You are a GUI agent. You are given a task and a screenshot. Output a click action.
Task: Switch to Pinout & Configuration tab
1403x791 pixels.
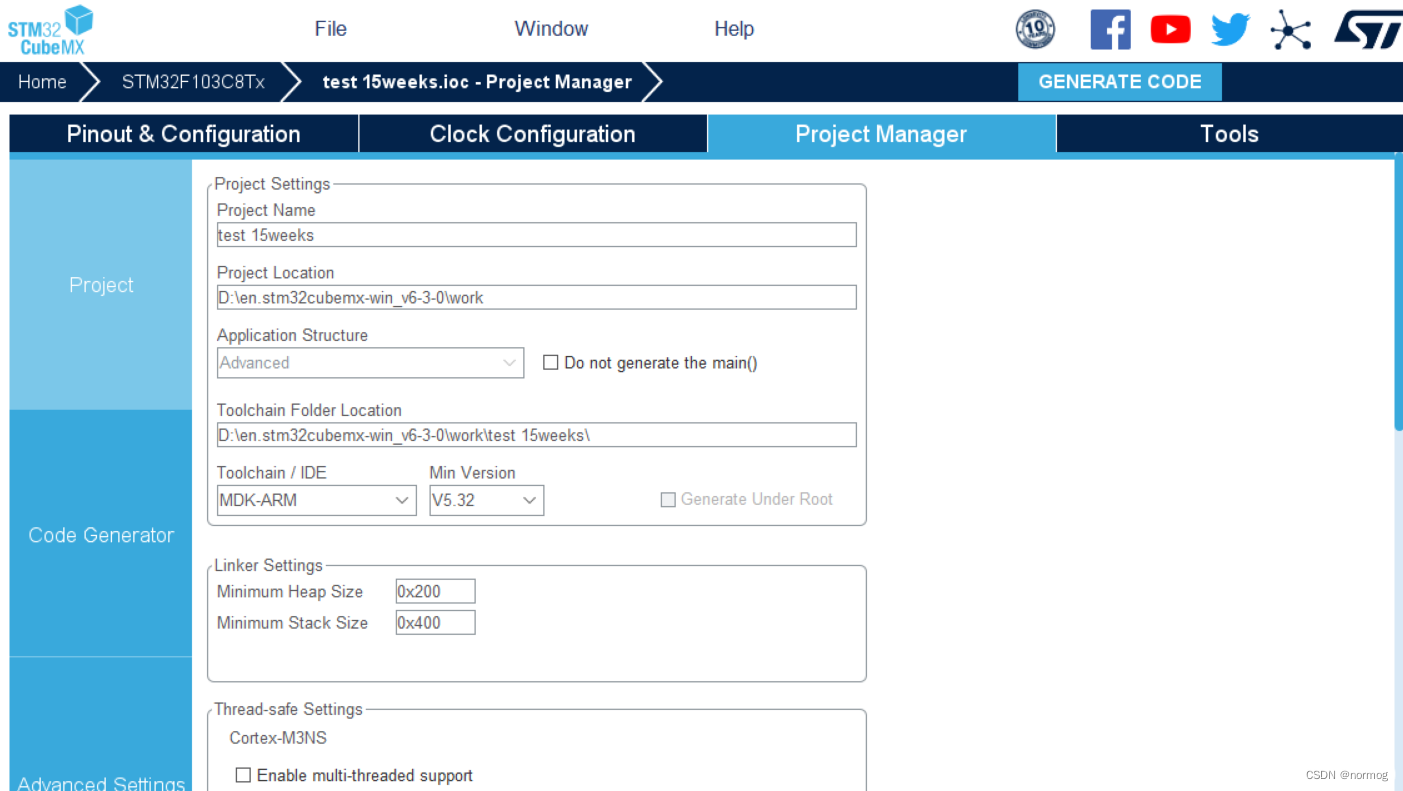coord(183,134)
